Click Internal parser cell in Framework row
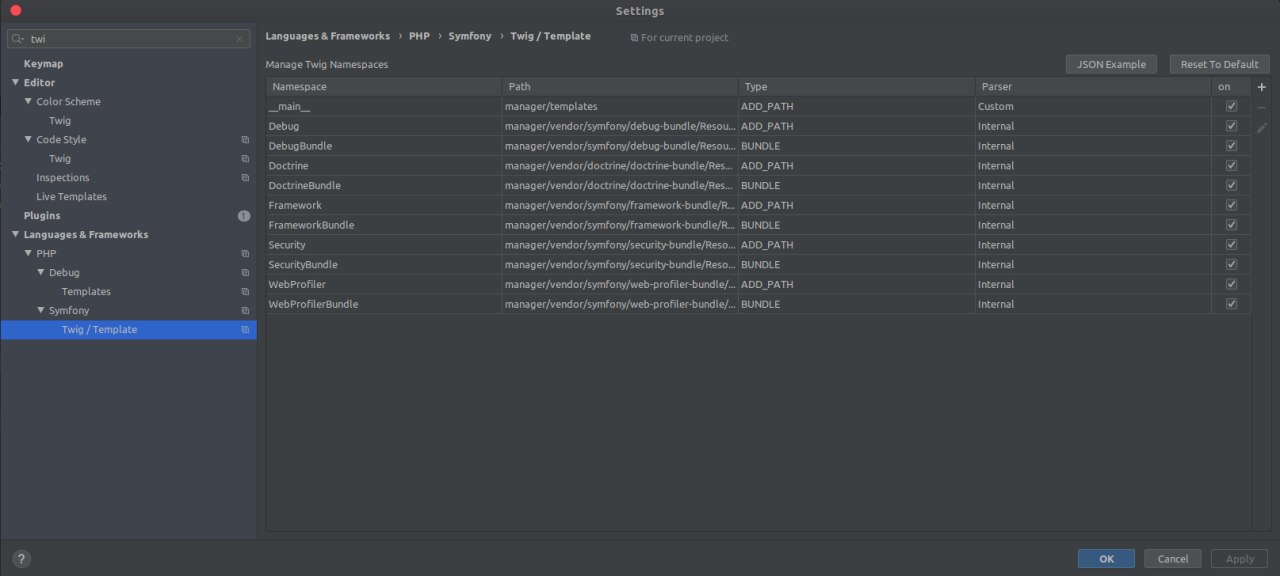The width and height of the screenshot is (1280, 576). (1093, 205)
